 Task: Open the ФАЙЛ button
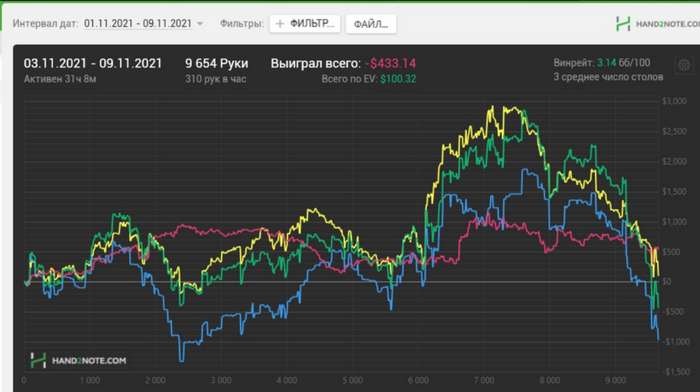click(371, 24)
